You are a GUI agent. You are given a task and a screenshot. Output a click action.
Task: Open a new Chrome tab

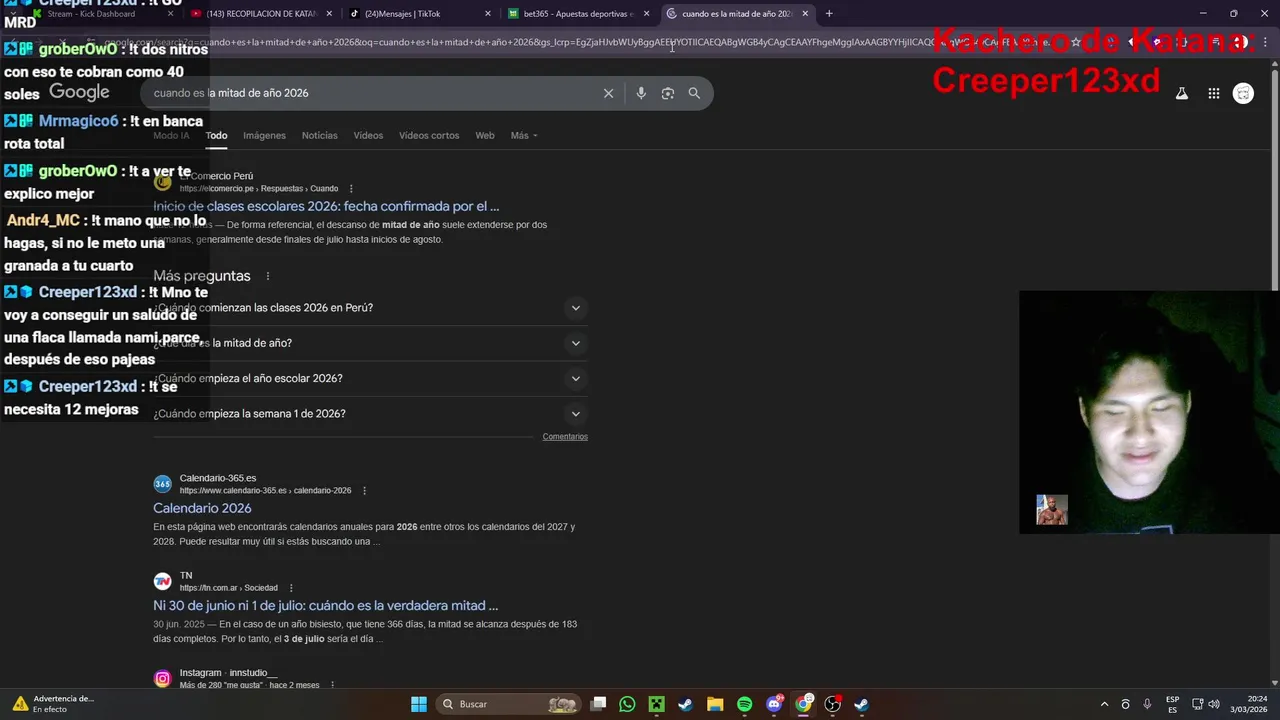tap(829, 14)
